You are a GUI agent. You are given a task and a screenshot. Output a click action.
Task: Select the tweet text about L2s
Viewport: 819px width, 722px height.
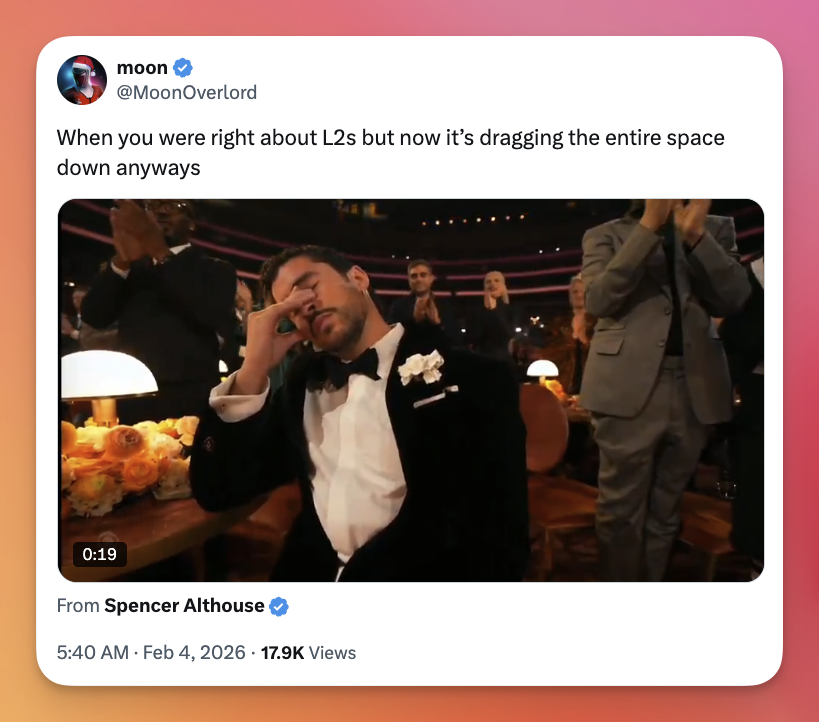390,138
